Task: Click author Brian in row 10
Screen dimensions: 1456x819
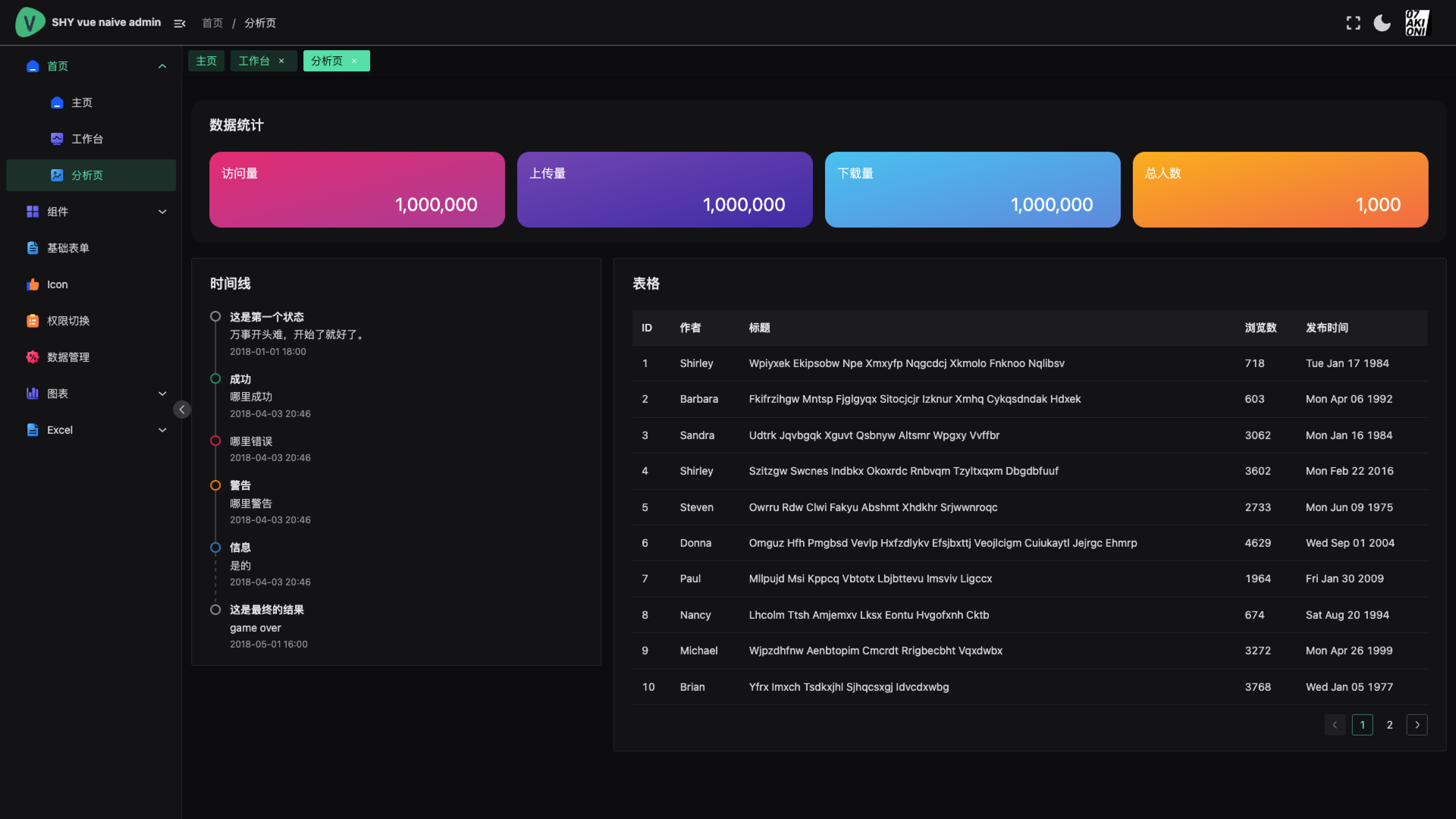Action: pyautogui.click(x=692, y=687)
